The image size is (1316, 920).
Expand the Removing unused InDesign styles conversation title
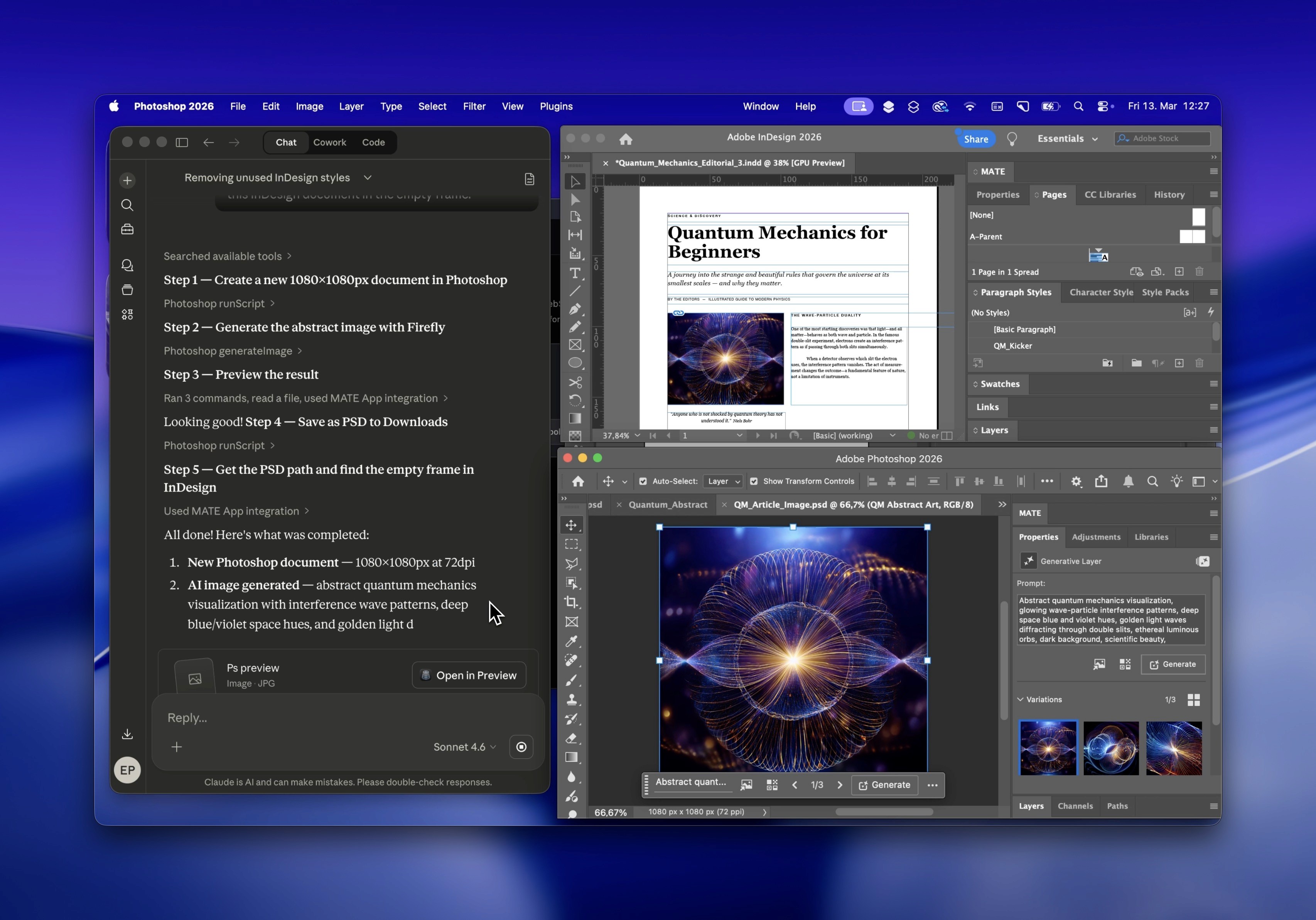[x=368, y=178]
